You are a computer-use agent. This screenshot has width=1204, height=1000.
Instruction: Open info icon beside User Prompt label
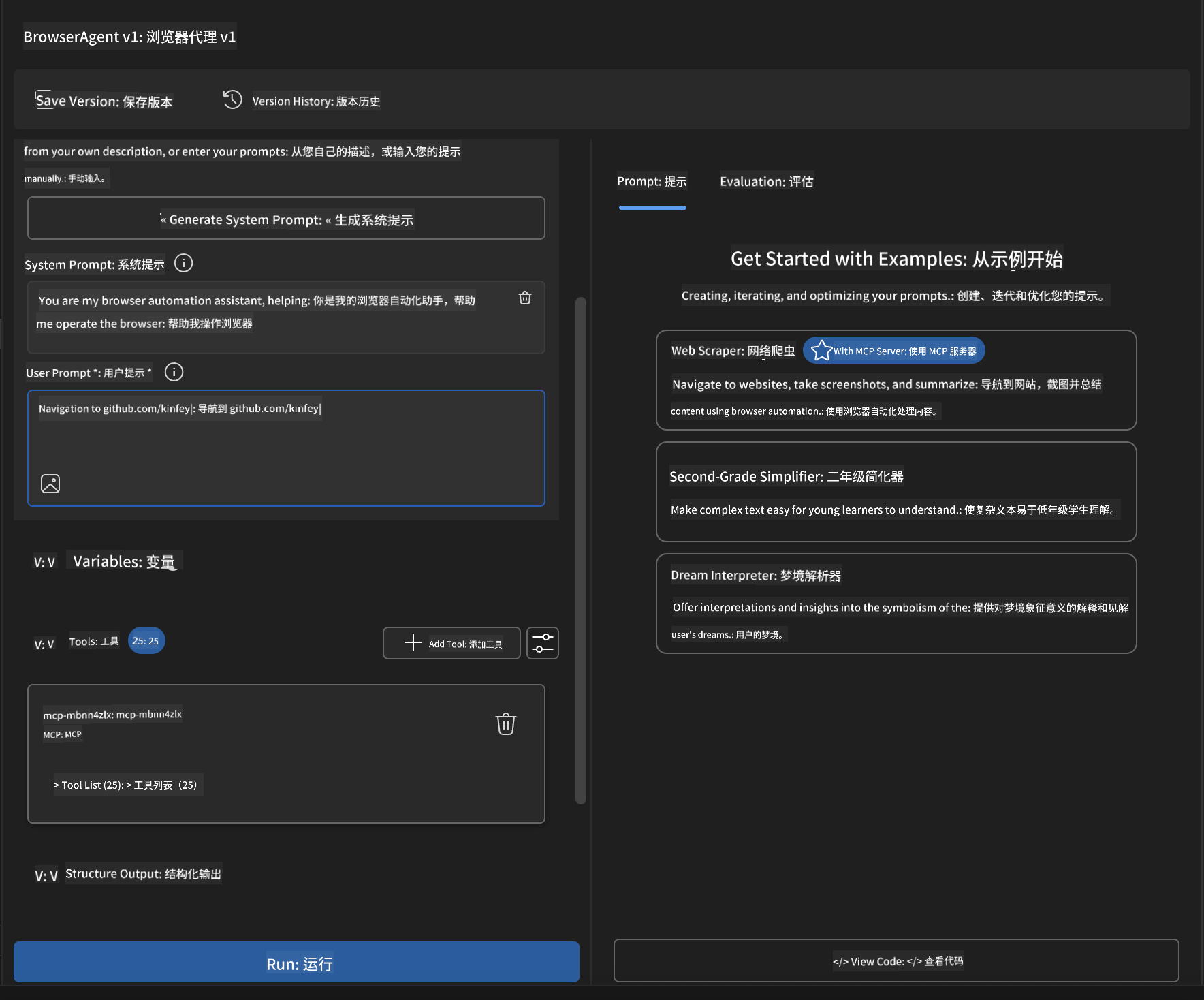(x=174, y=372)
